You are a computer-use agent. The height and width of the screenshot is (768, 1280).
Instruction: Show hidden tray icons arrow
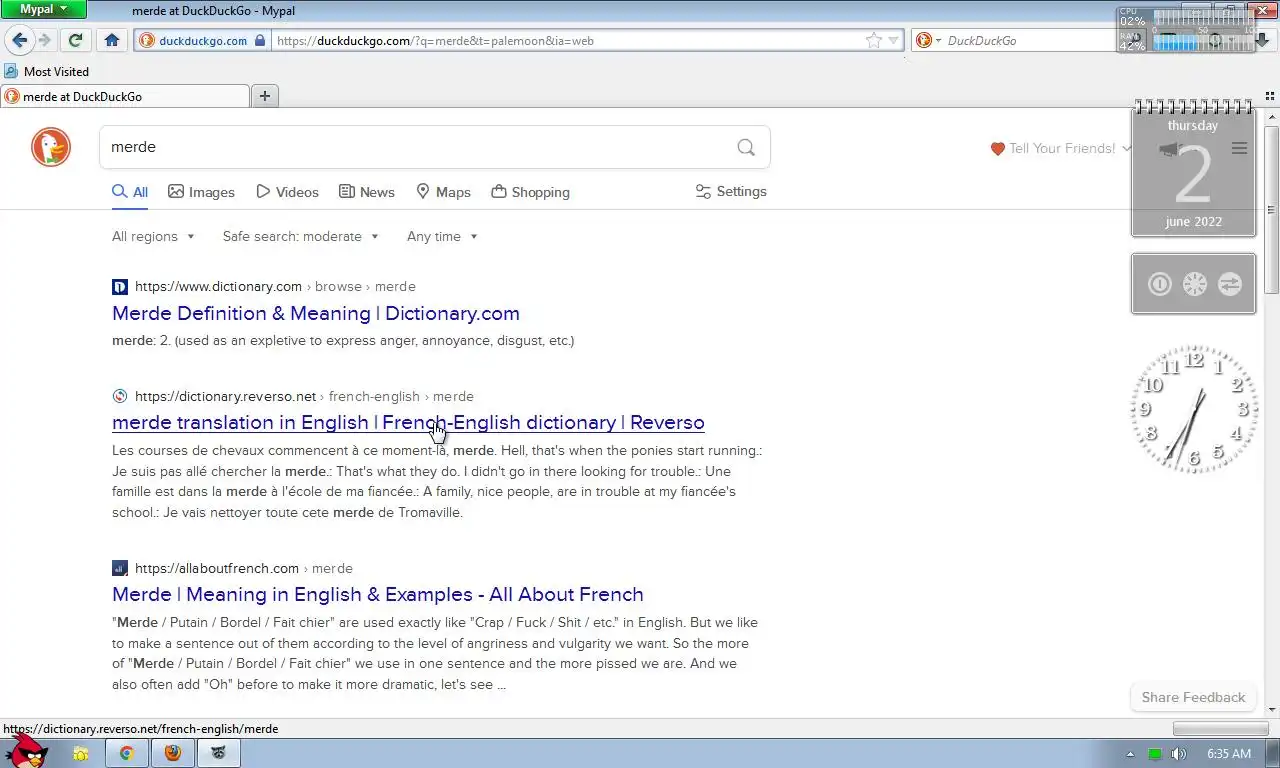pos(1131,754)
